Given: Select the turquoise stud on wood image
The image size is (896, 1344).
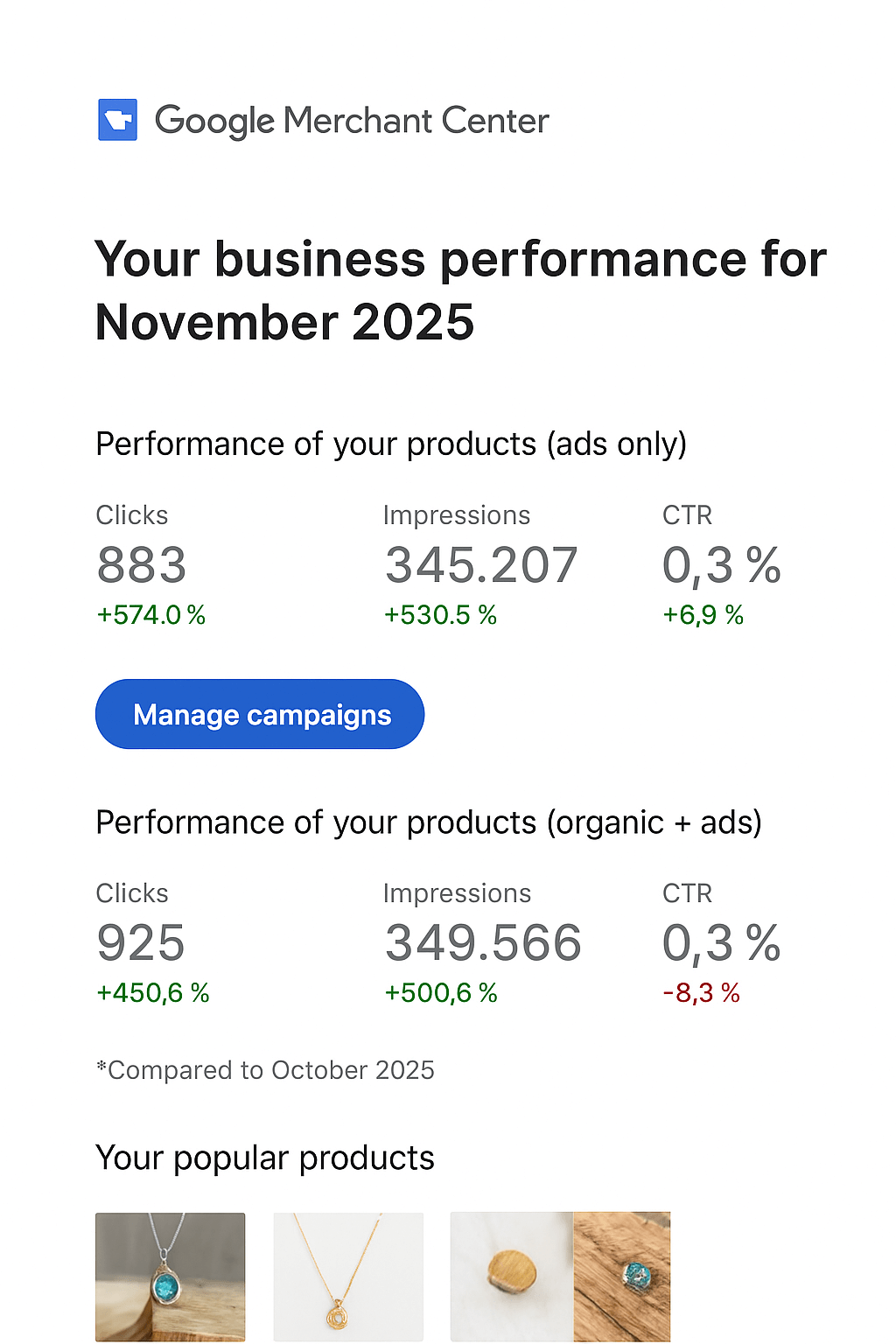Looking at the screenshot, I should 622,1276.
